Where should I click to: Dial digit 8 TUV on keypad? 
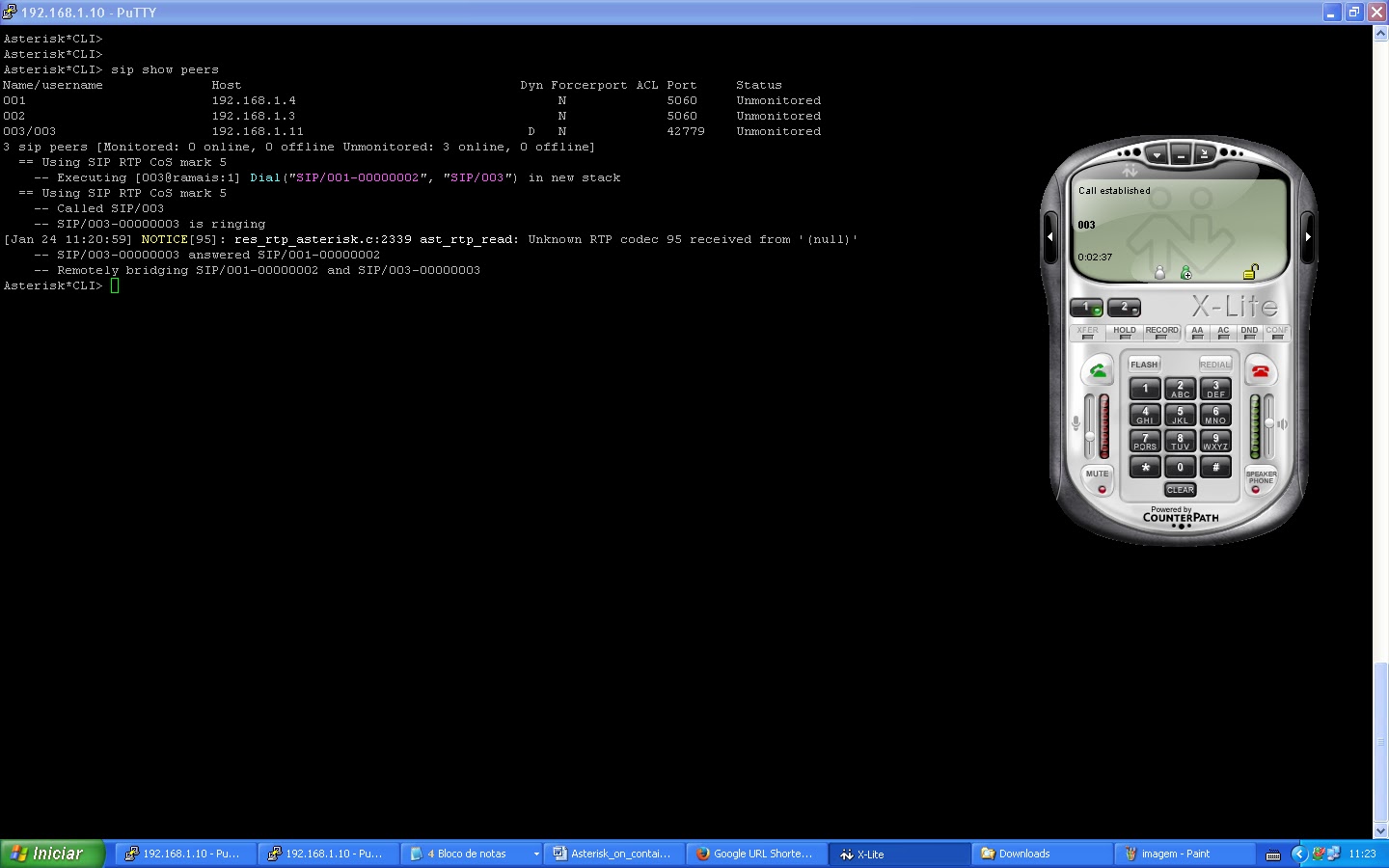pos(1180,442)
